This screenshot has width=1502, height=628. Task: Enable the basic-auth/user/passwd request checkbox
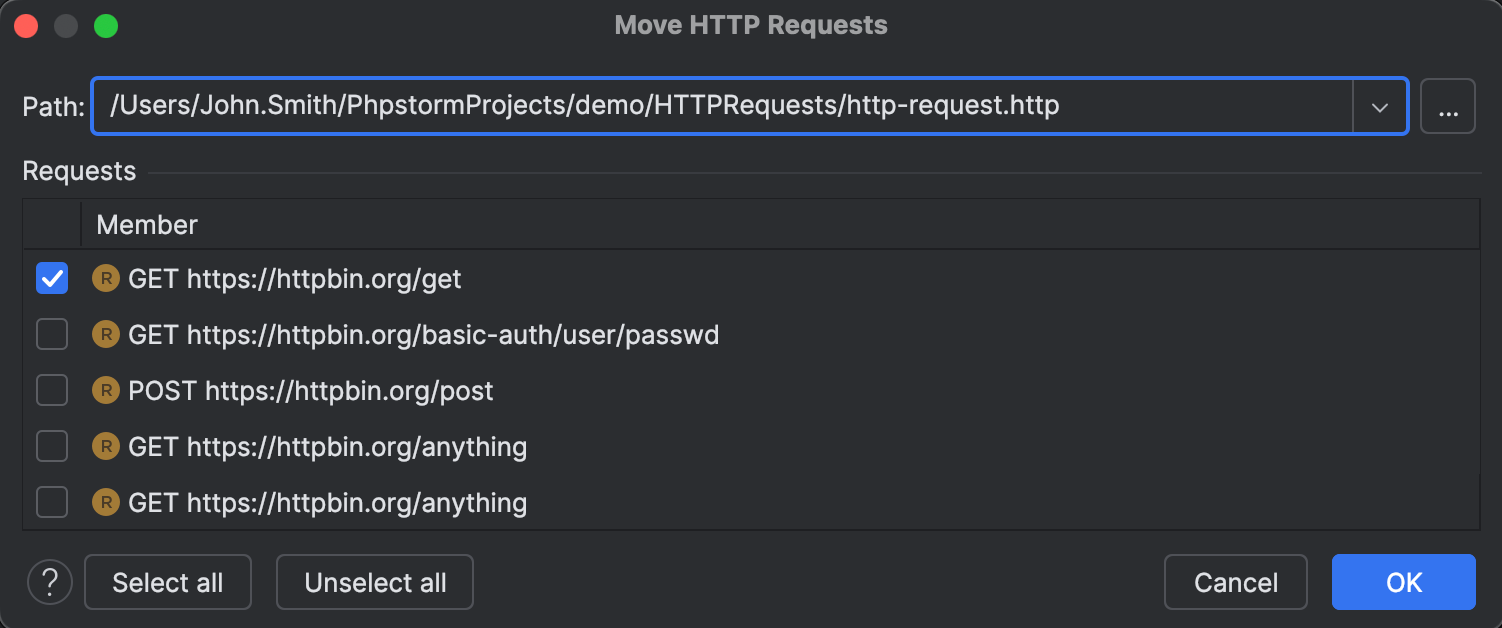tap(51, 335)
